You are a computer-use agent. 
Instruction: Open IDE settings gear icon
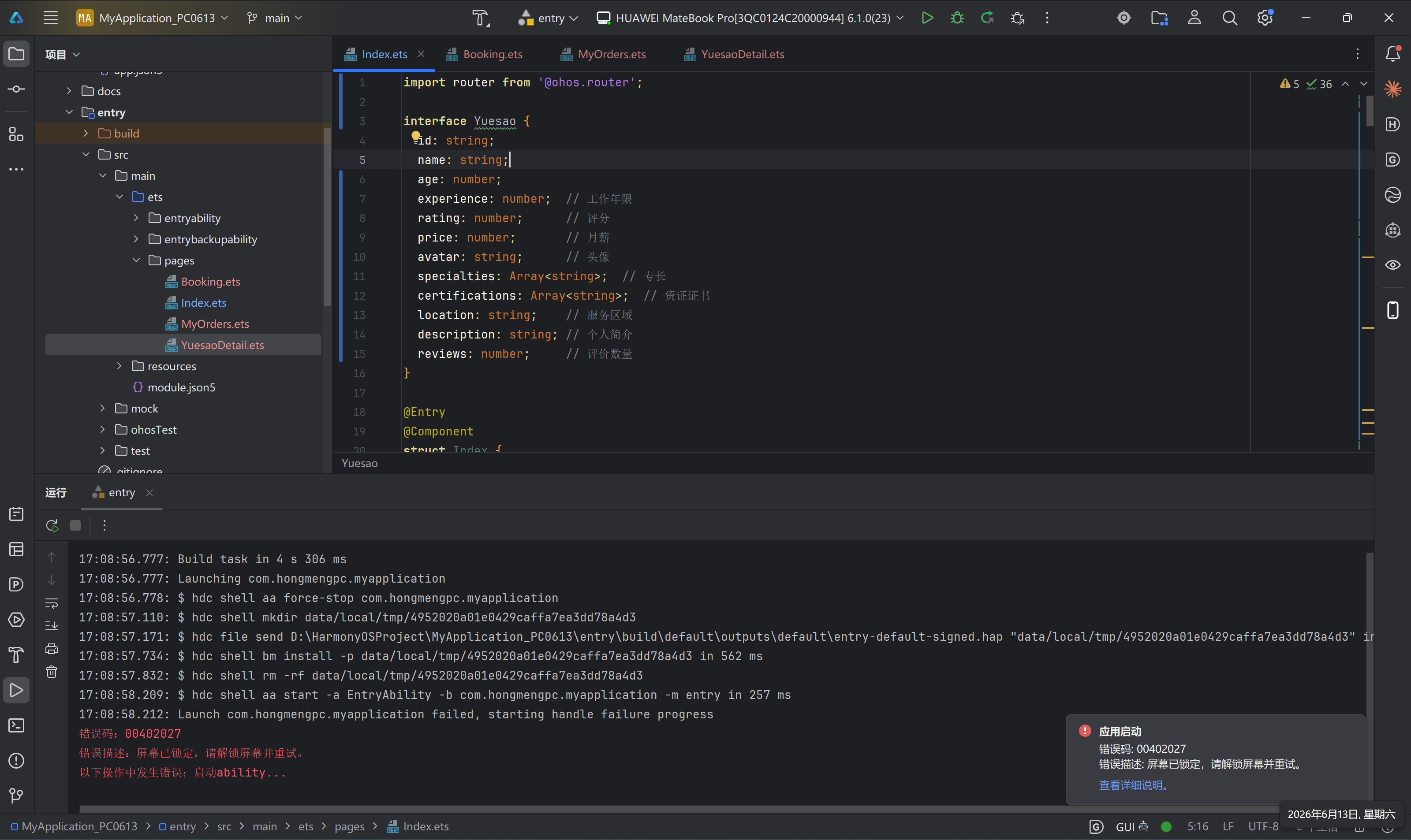[x=1265, y=18]
